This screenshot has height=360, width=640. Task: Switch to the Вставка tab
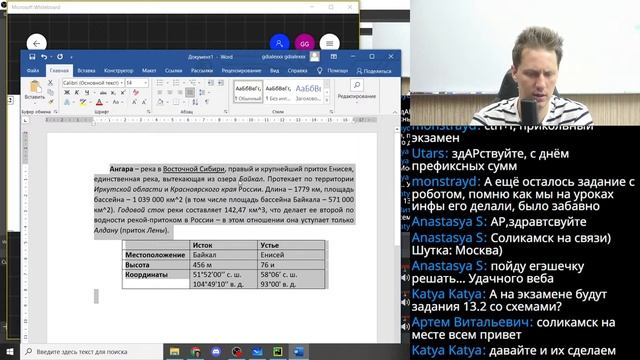[86, 71]
